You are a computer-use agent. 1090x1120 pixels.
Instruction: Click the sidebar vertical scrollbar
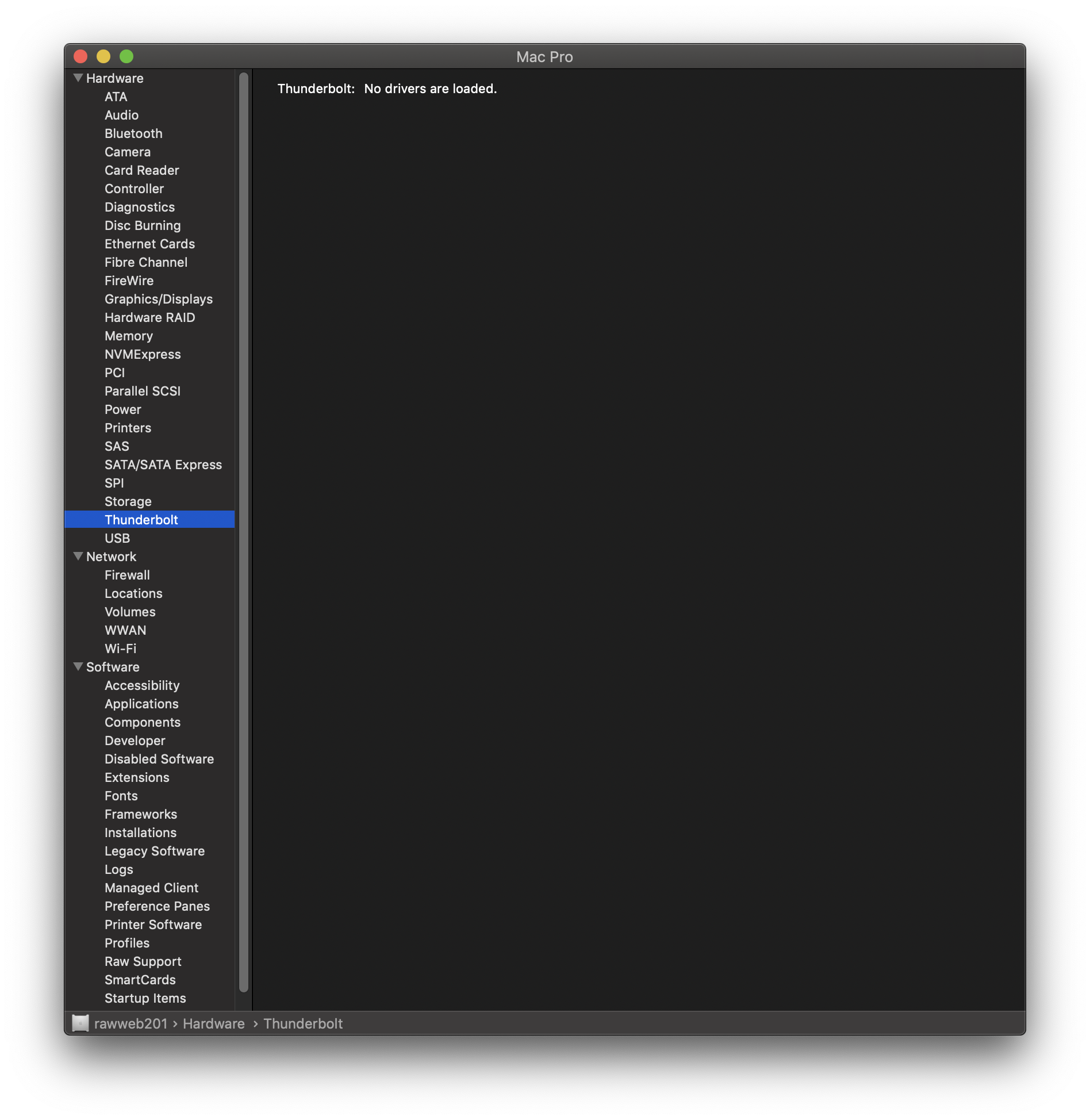244,532
